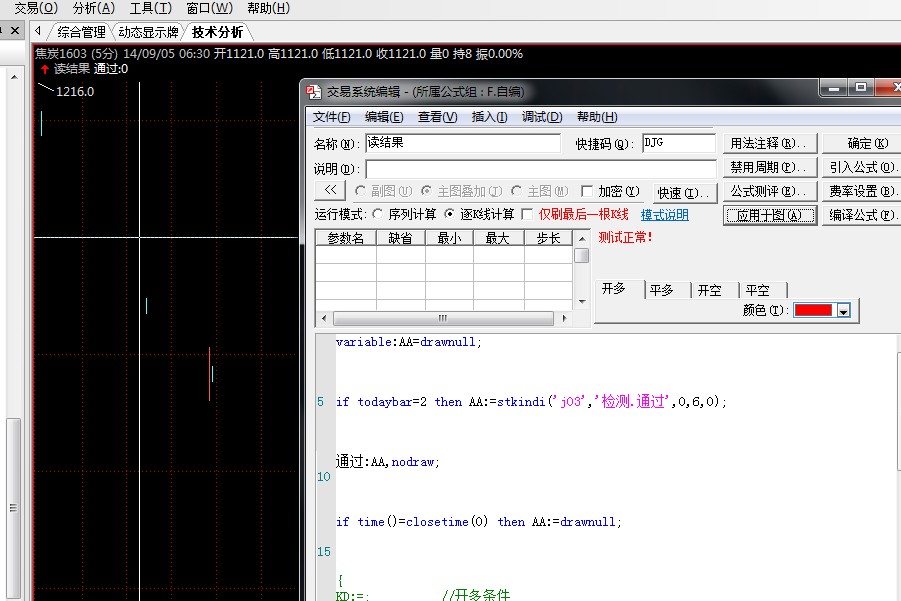Click the 说明 description input field

click(x=540, y=169)
